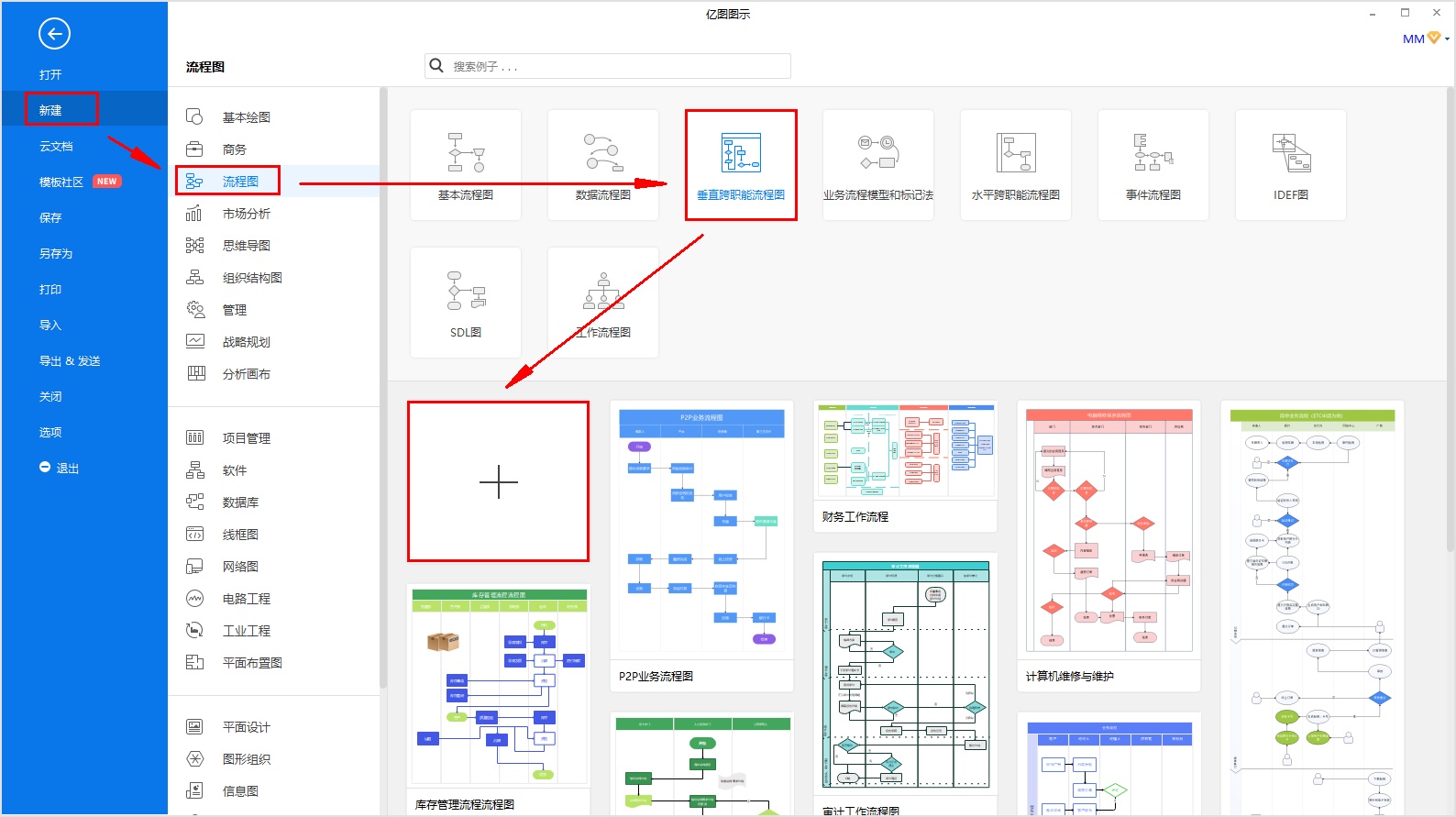The height and width of the screenshot is (817, 1456).
Task: Click the VIP diamond icon beside MM
Action: point(1434,38)
